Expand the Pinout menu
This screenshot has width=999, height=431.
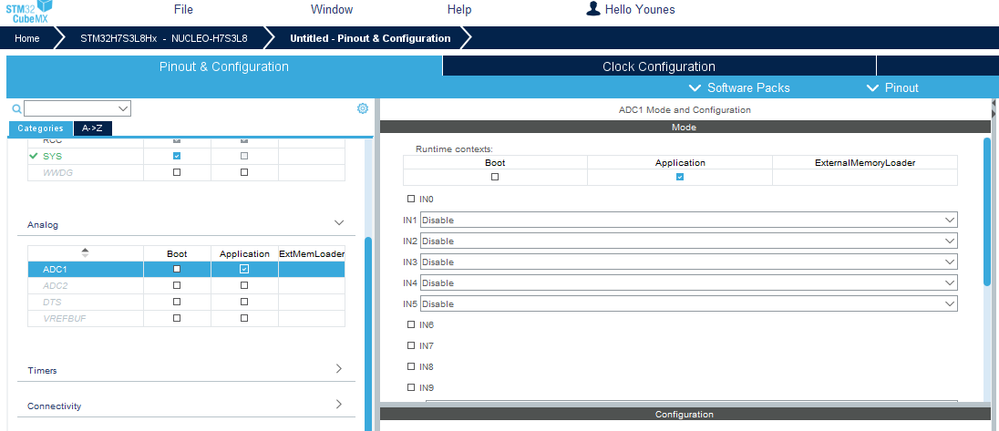[x=893, y=88]
